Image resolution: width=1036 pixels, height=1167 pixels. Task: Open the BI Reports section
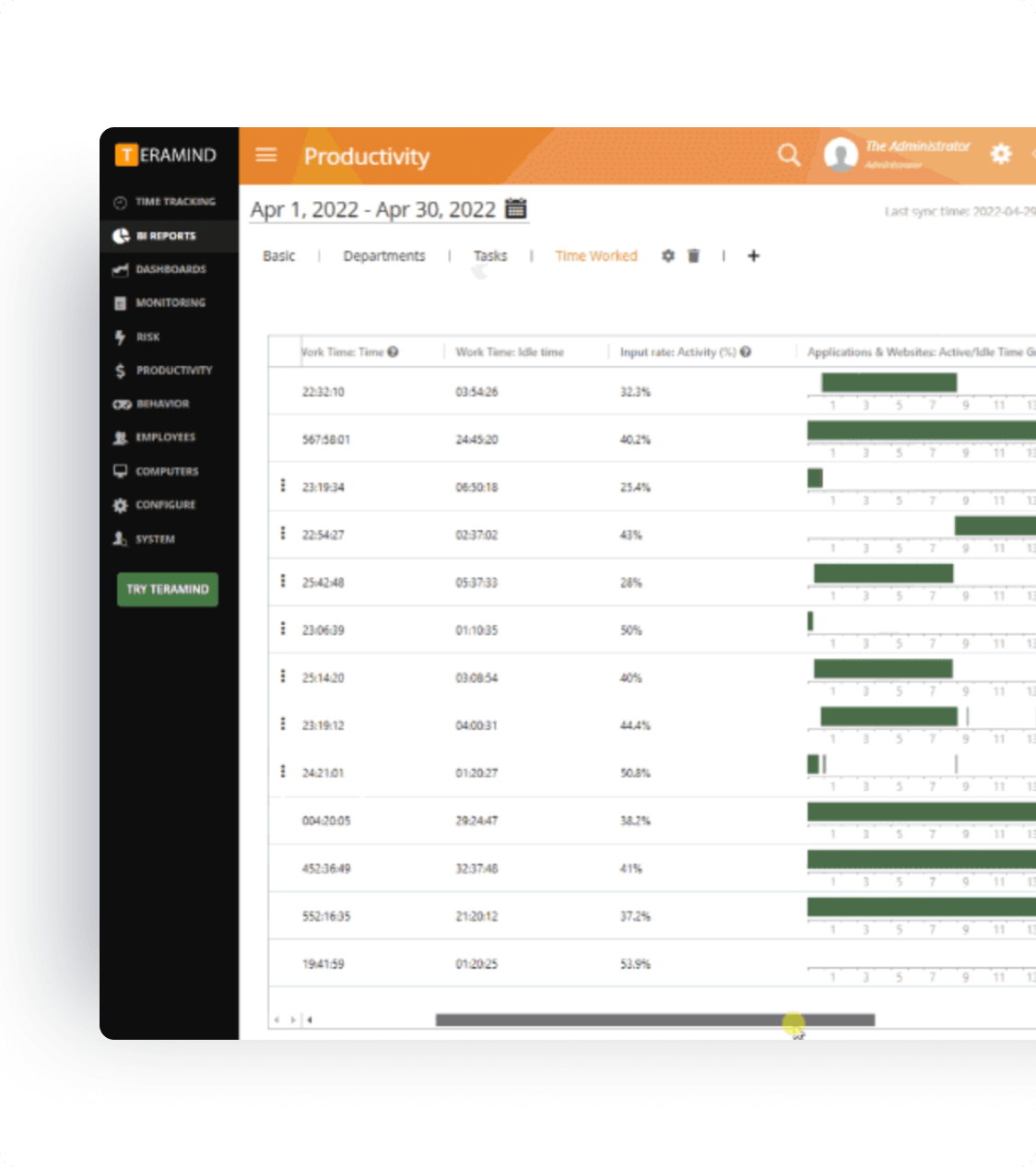tap(164, 236)
